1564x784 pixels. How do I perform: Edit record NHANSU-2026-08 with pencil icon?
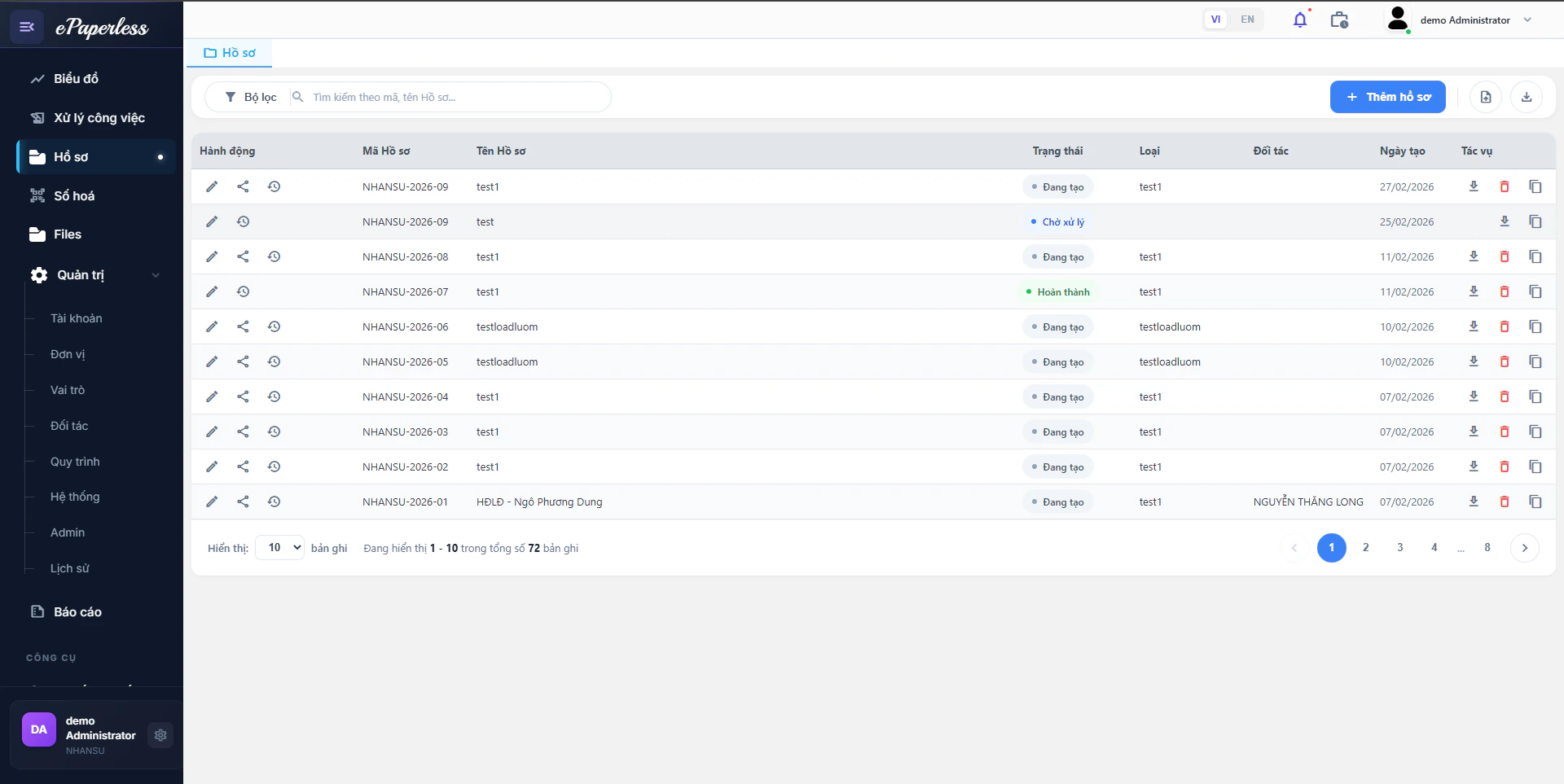212,256
